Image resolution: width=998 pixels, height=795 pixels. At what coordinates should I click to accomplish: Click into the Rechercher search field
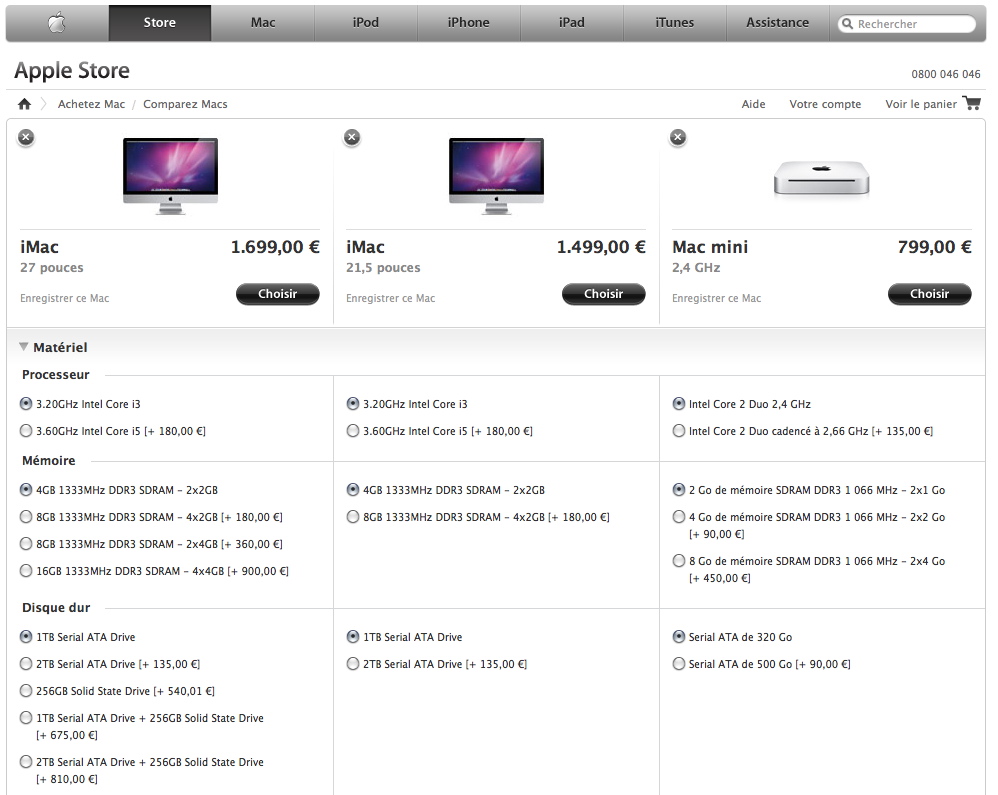tap(907, 24)
